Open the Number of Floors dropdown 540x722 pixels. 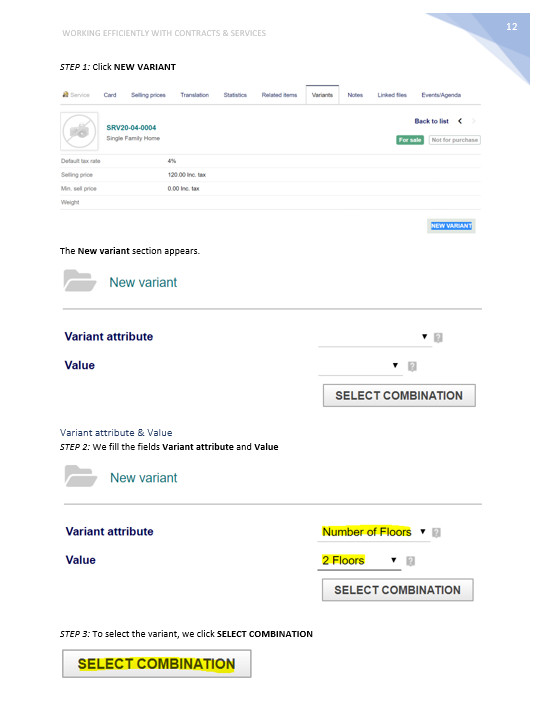coord(374,532)
